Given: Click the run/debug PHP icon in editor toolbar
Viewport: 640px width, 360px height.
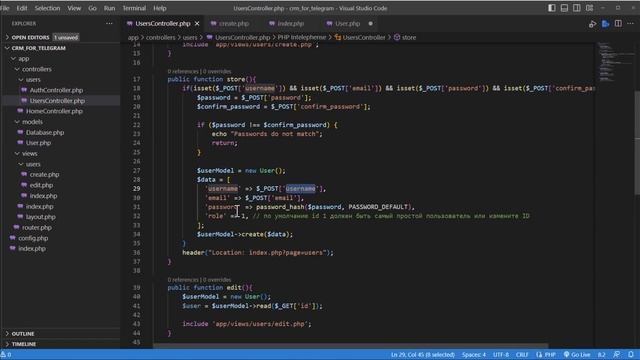Looking at the screenshot, I should [x=592, y=24].
